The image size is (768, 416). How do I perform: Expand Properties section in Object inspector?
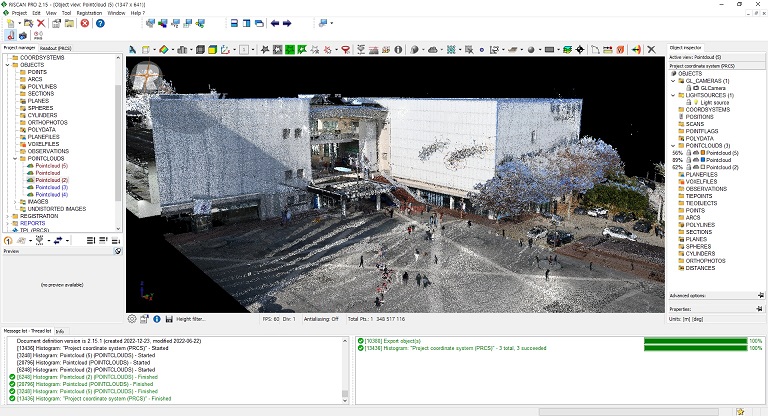pos(760,309)
